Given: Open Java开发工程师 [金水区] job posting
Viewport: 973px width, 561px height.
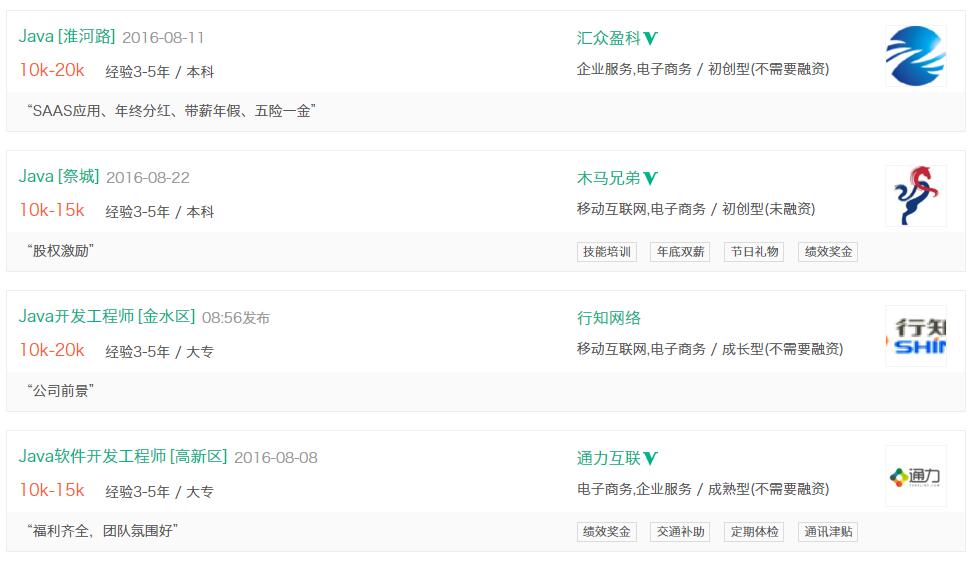Looking at the screenshot, I should (107, 317).
